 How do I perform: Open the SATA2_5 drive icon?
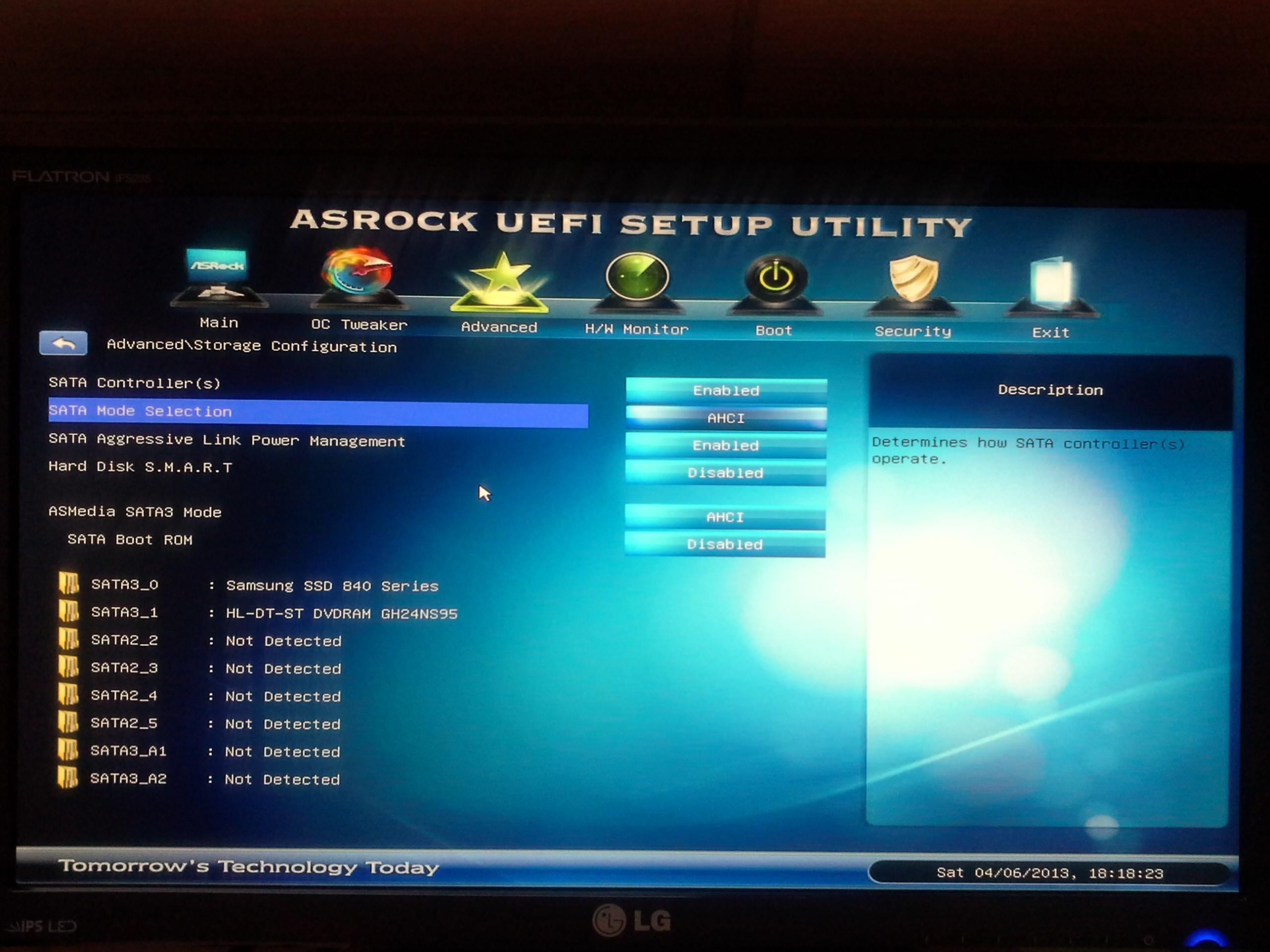point(68,722)
